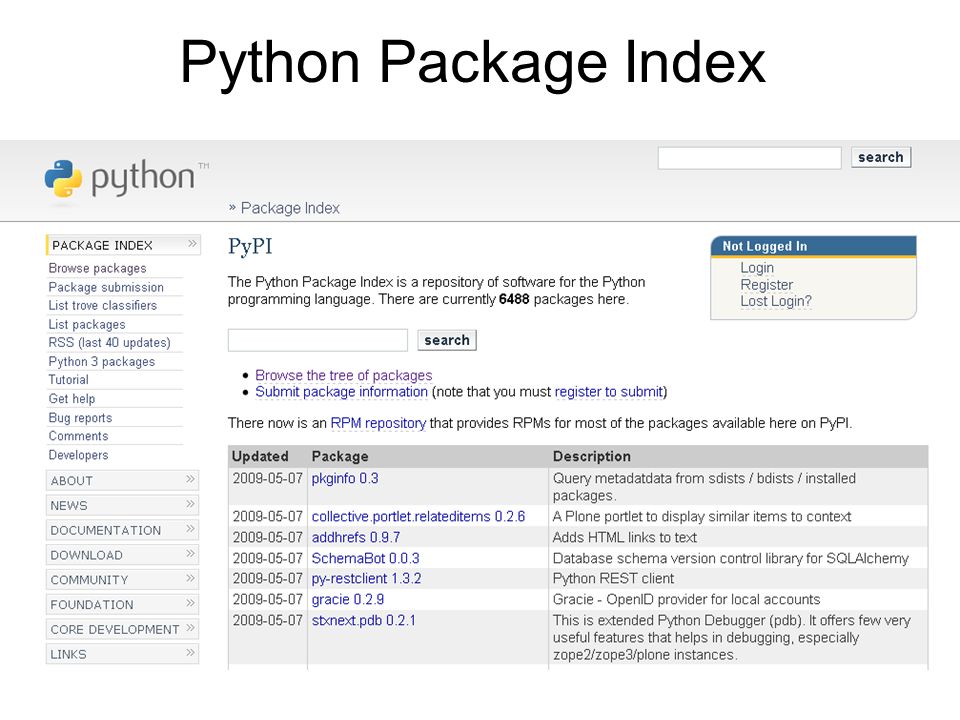Open RSS (last 40 updates) link

tap(110, 343)
